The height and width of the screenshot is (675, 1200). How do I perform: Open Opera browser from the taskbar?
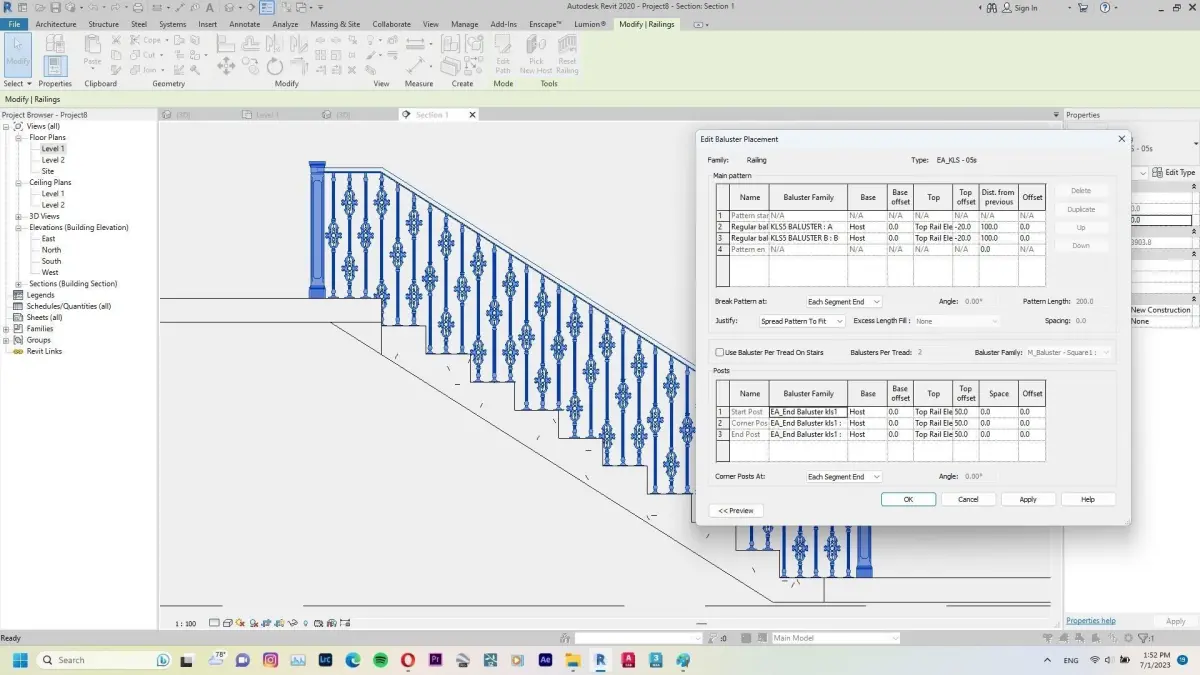click(408, 660)
